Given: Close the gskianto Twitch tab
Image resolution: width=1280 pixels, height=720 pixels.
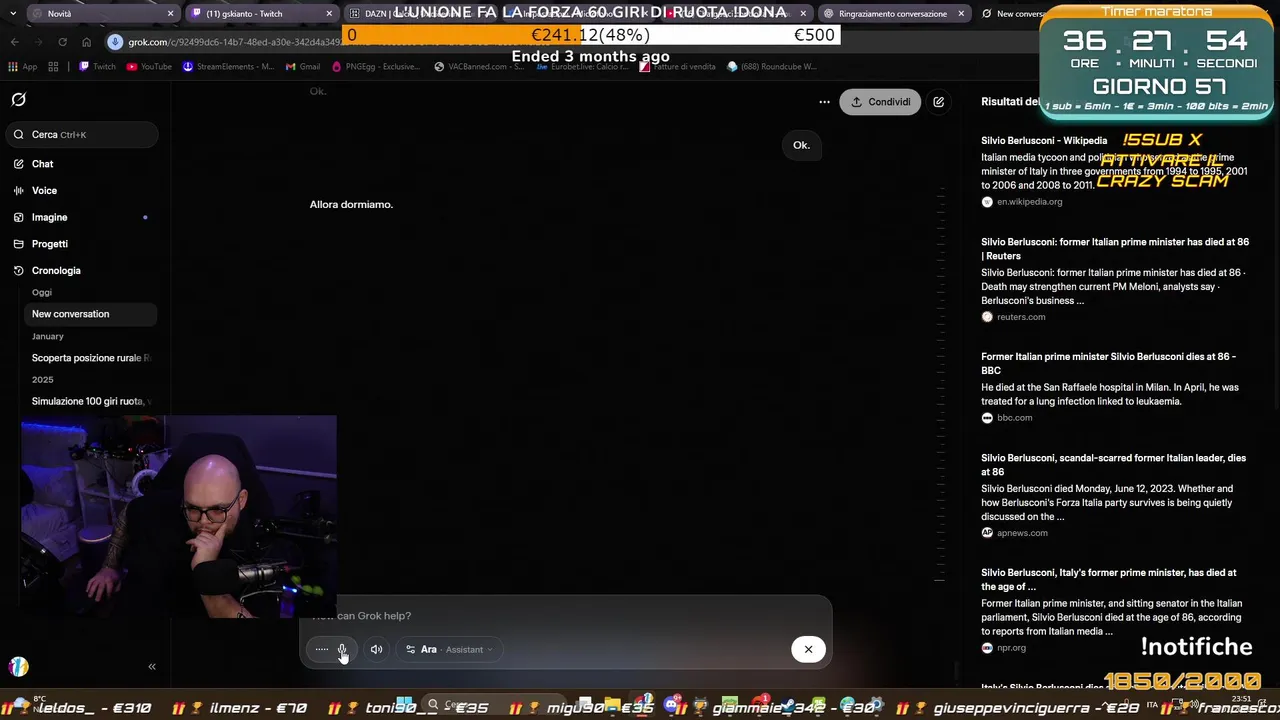Looking at the screenshot, I should pos(329,14).
